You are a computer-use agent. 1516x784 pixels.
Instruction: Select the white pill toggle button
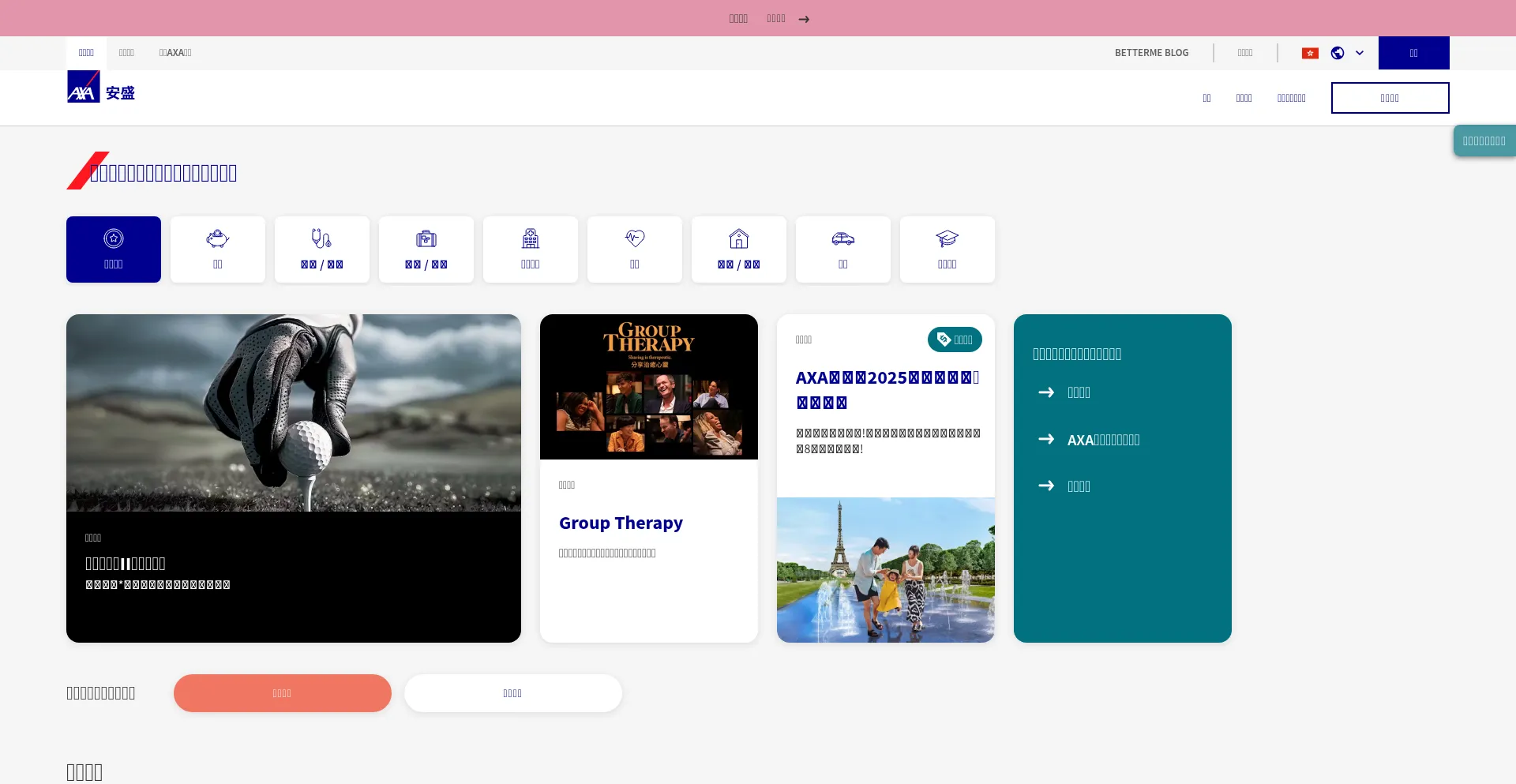(x=513, y=693)
